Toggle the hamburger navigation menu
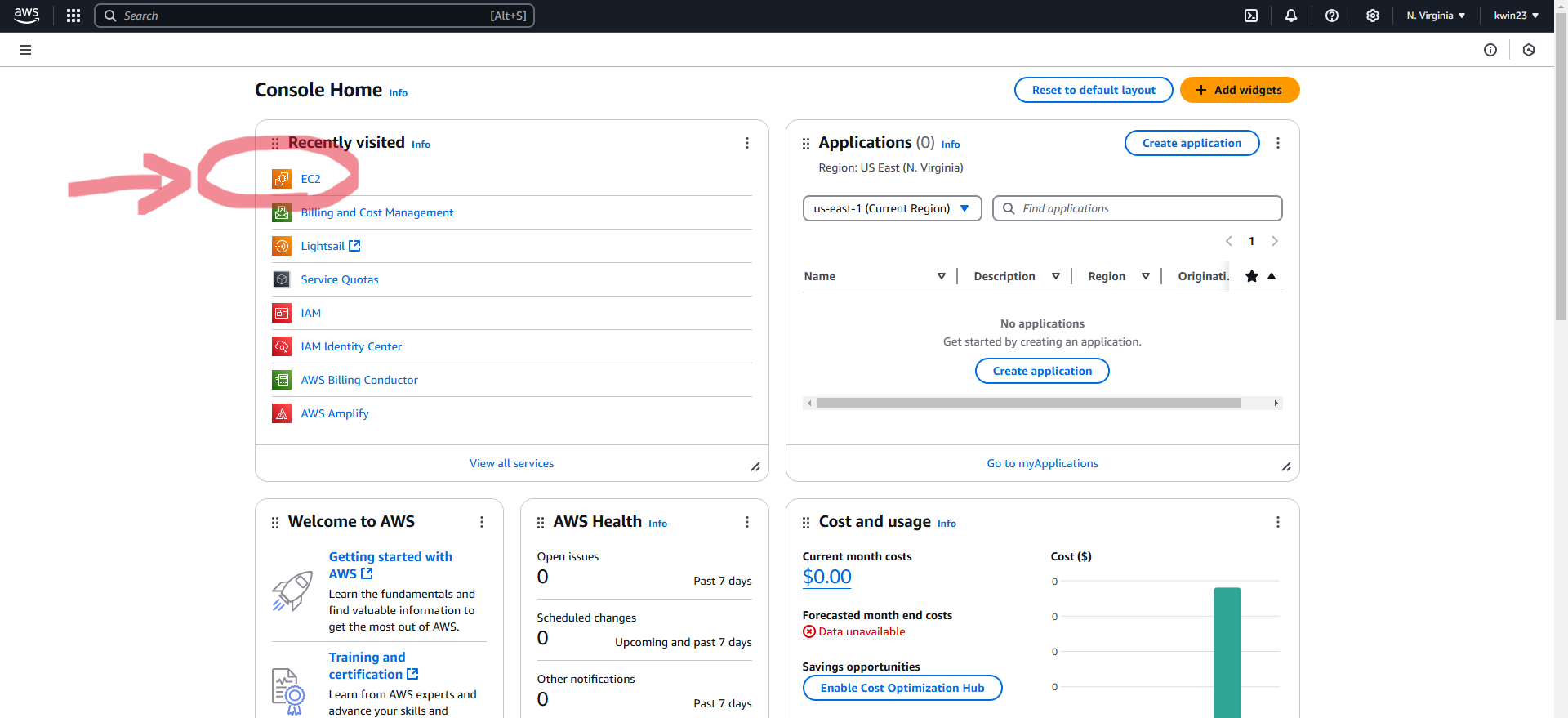This screenshot has height=718, width=1568. point(25,50)
